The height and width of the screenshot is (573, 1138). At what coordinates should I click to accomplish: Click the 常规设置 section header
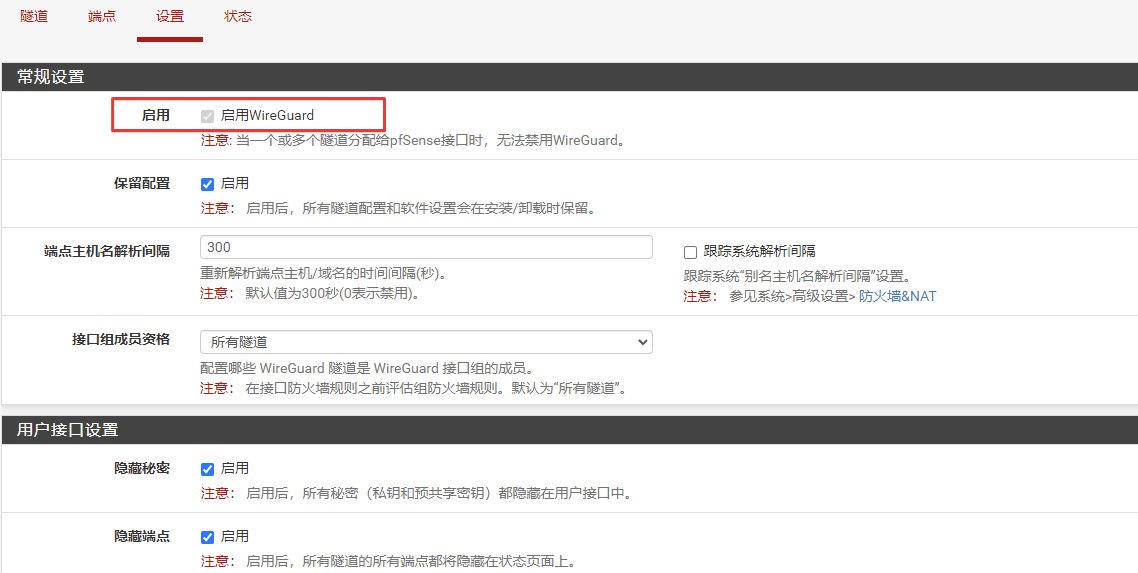point(51,77)
